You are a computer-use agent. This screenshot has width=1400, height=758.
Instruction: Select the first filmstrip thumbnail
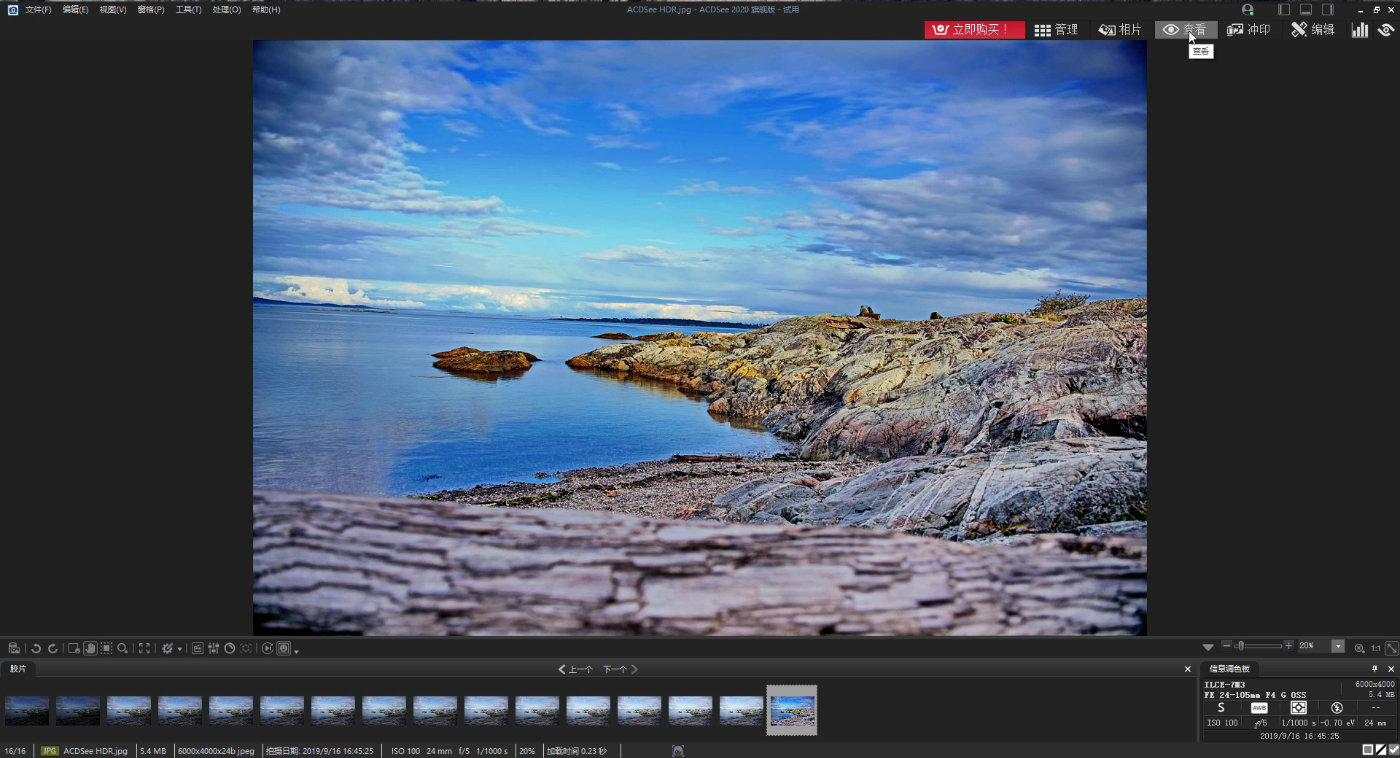[x=27, y=710]
